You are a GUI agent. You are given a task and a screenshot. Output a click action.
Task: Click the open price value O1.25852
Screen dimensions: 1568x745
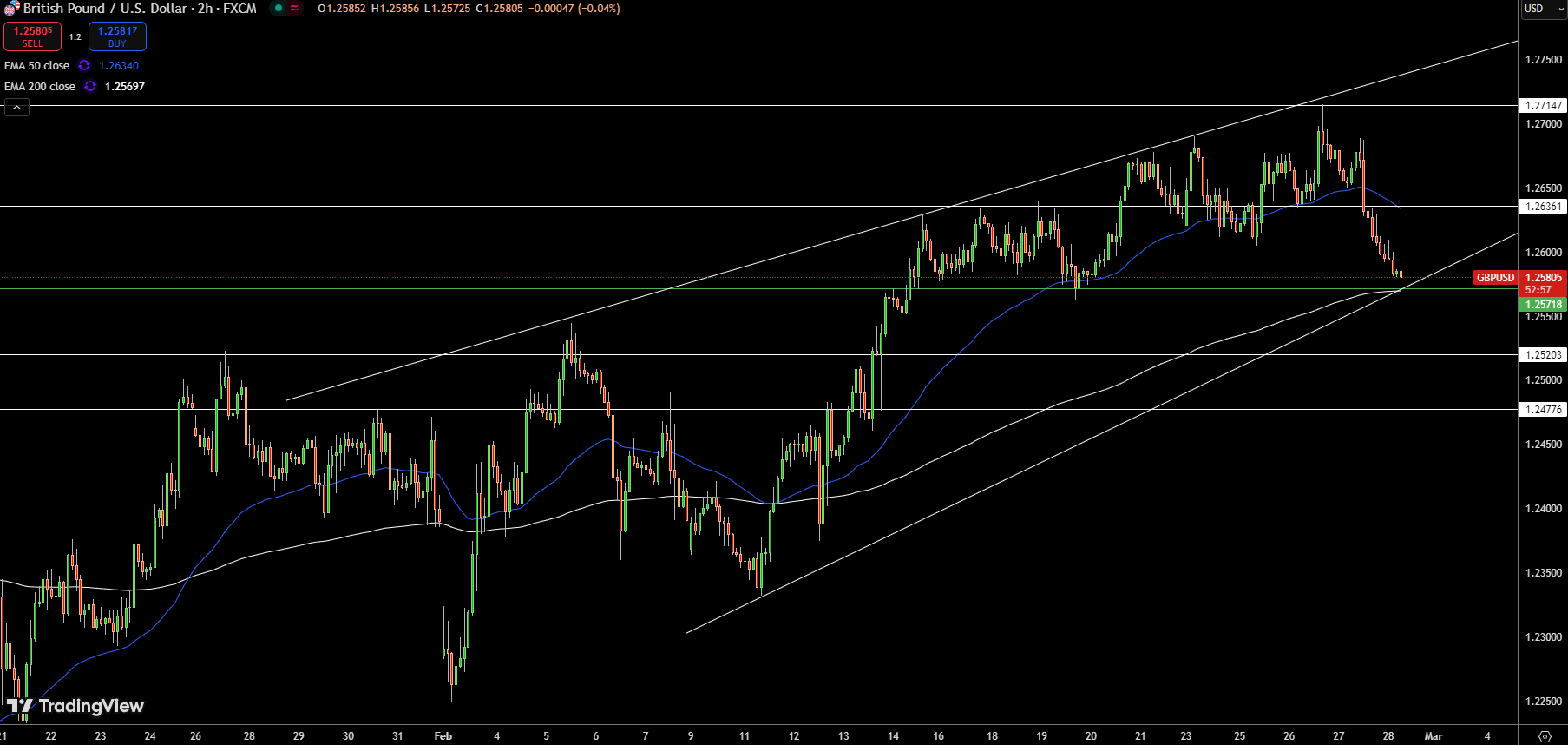coord(342,9)
